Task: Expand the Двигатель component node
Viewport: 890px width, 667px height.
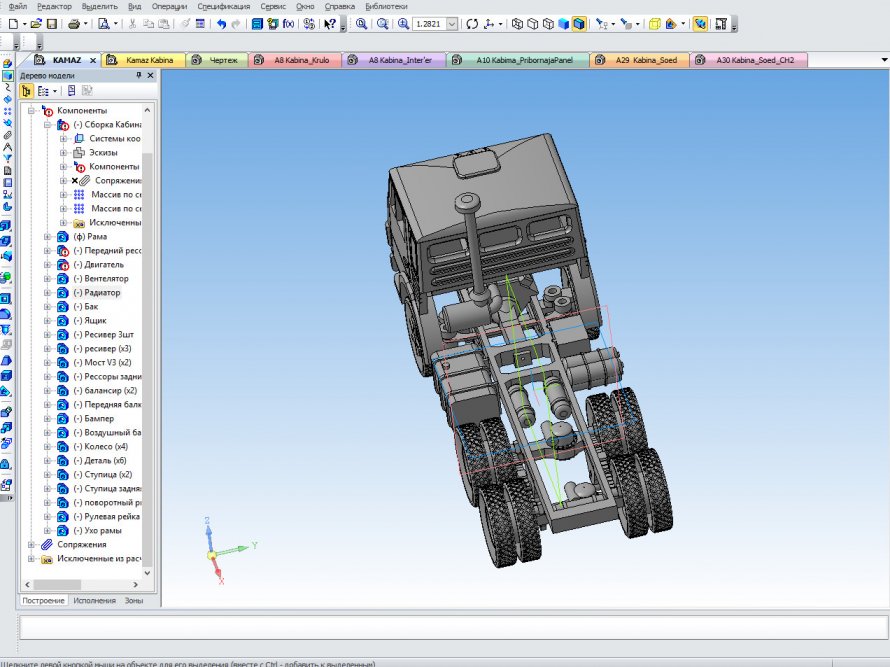Action: tap(48, 265)
